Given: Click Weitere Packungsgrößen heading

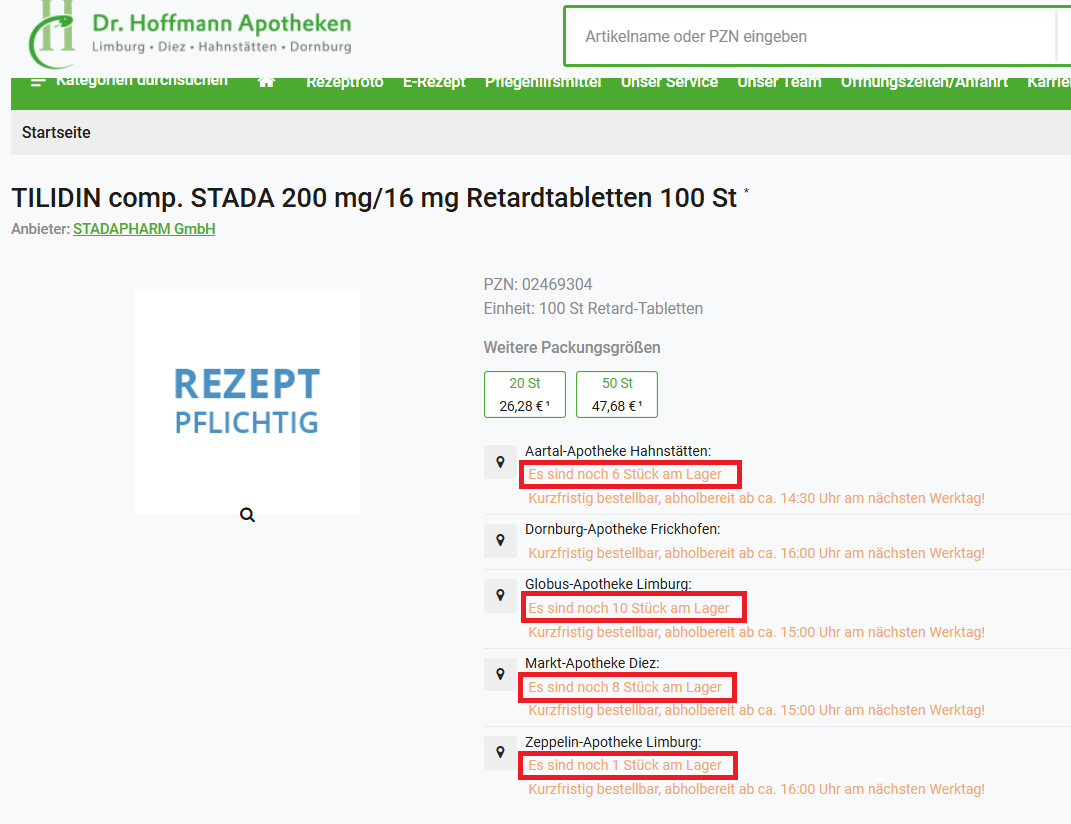Looking at the screenshot, I should coord(572,348).
